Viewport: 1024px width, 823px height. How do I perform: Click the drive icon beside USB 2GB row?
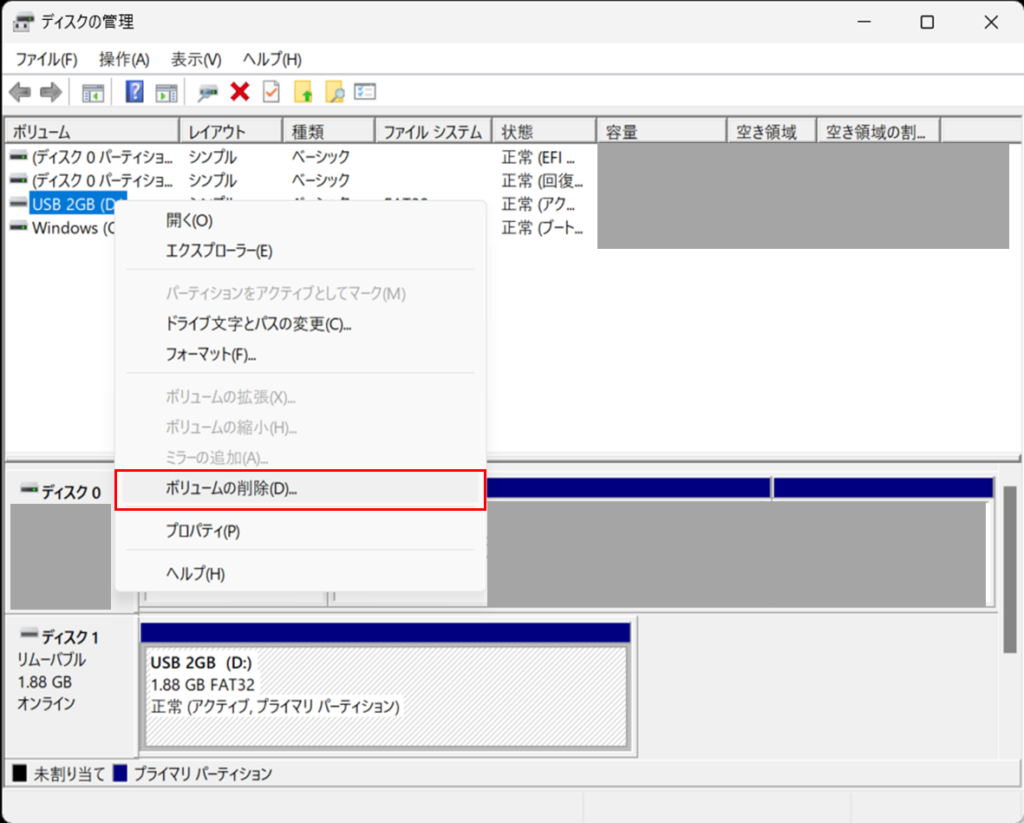pos(20,204)
